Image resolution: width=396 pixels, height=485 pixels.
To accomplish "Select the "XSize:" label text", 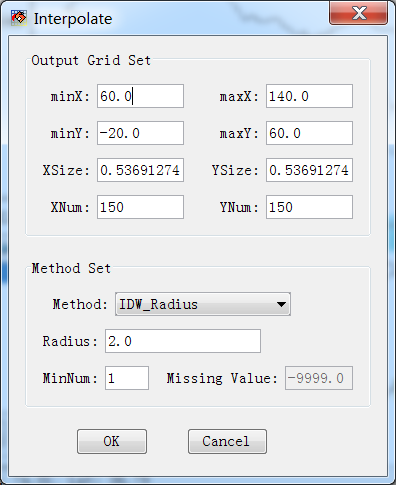I will pyautogui.click(x=66, y=171).
